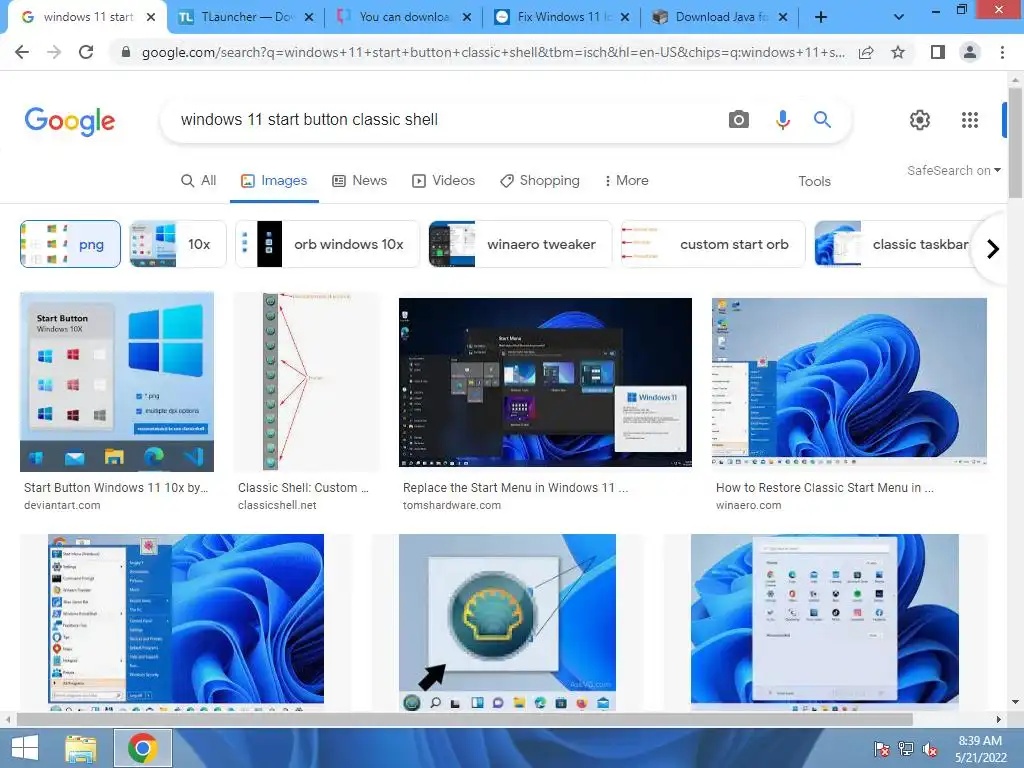The image size is (1024, 768).
Task: Toggle the png filter chip
Action: pos(71,244)
